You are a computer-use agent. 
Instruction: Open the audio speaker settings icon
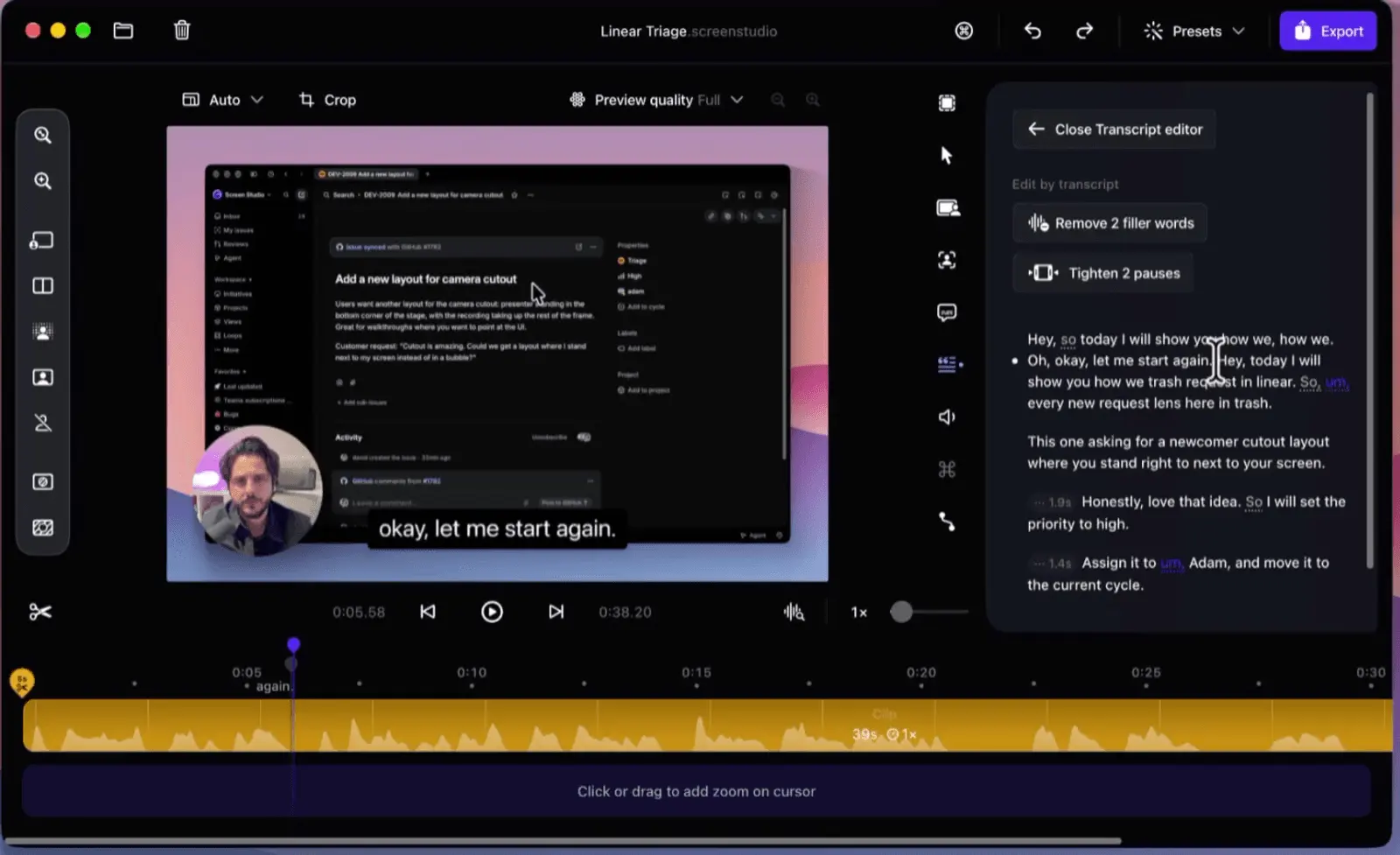(947, 417)
